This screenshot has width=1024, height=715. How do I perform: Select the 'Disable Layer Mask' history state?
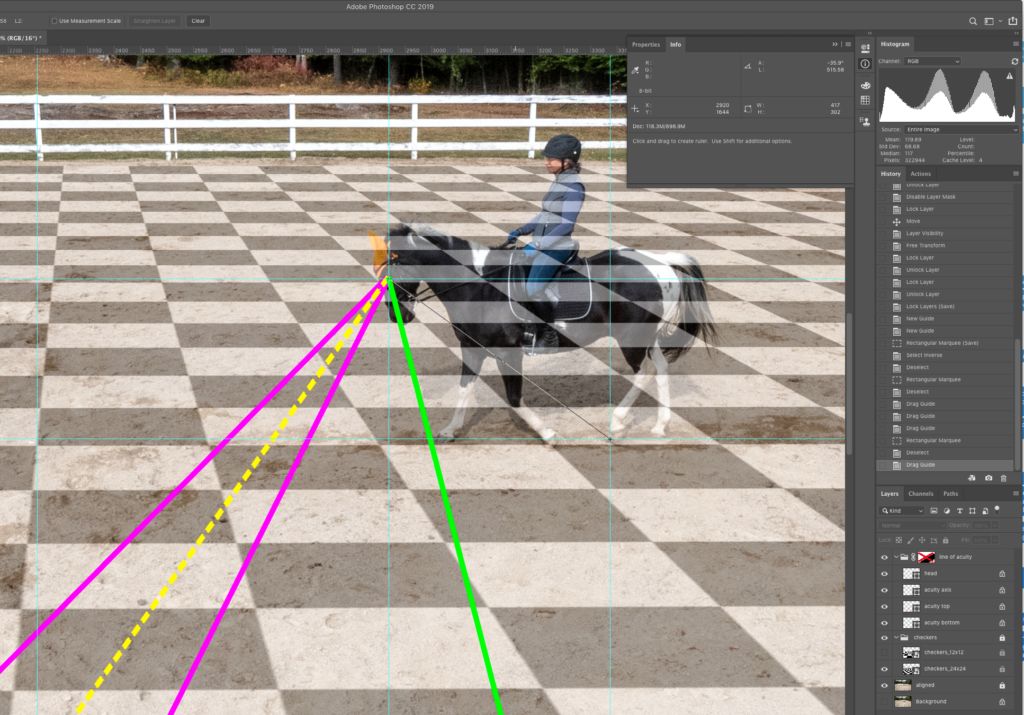tap(945, 197)
